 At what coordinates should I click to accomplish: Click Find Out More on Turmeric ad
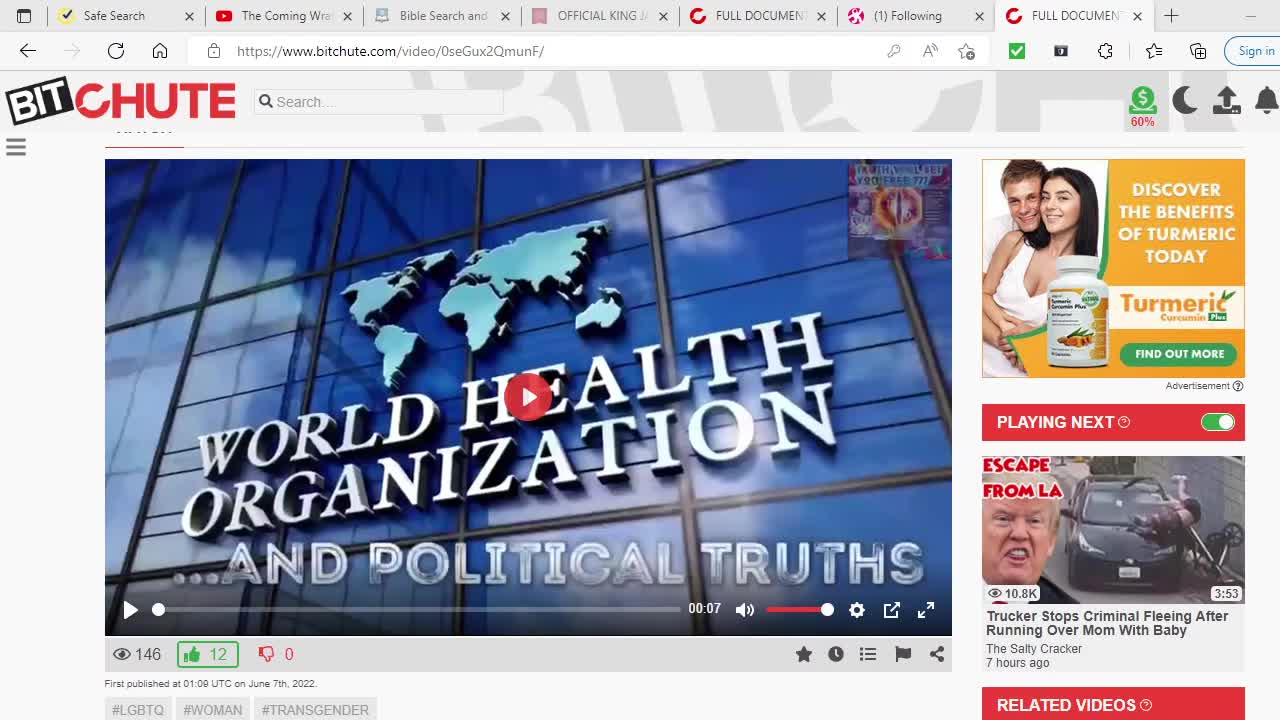1179,354
